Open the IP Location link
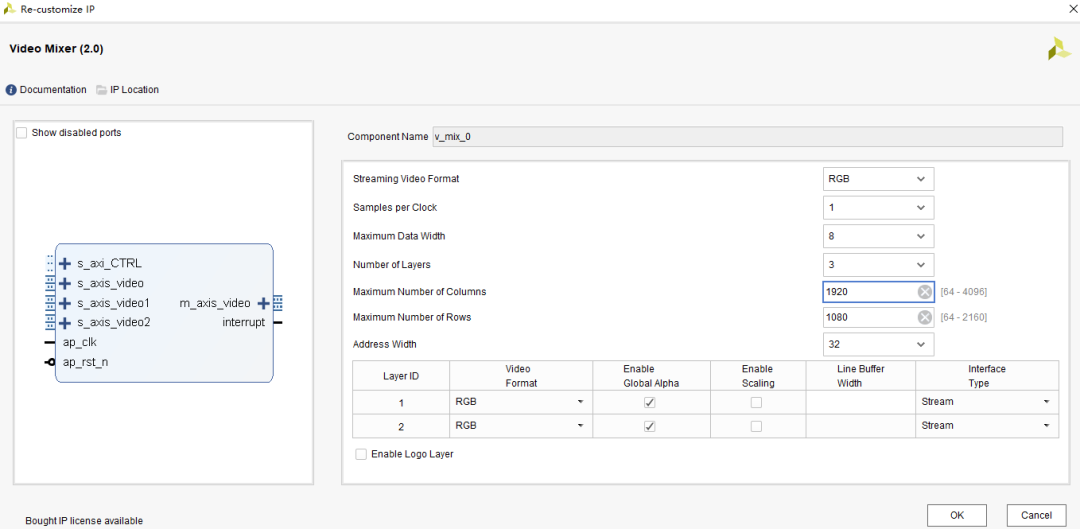The height and width of the screenshot is (529, 1080). coord(127,90)
